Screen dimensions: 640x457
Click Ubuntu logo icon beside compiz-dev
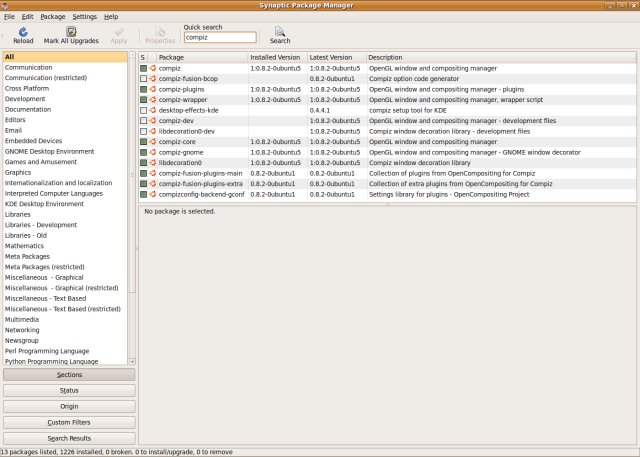[x=153, y=121]
